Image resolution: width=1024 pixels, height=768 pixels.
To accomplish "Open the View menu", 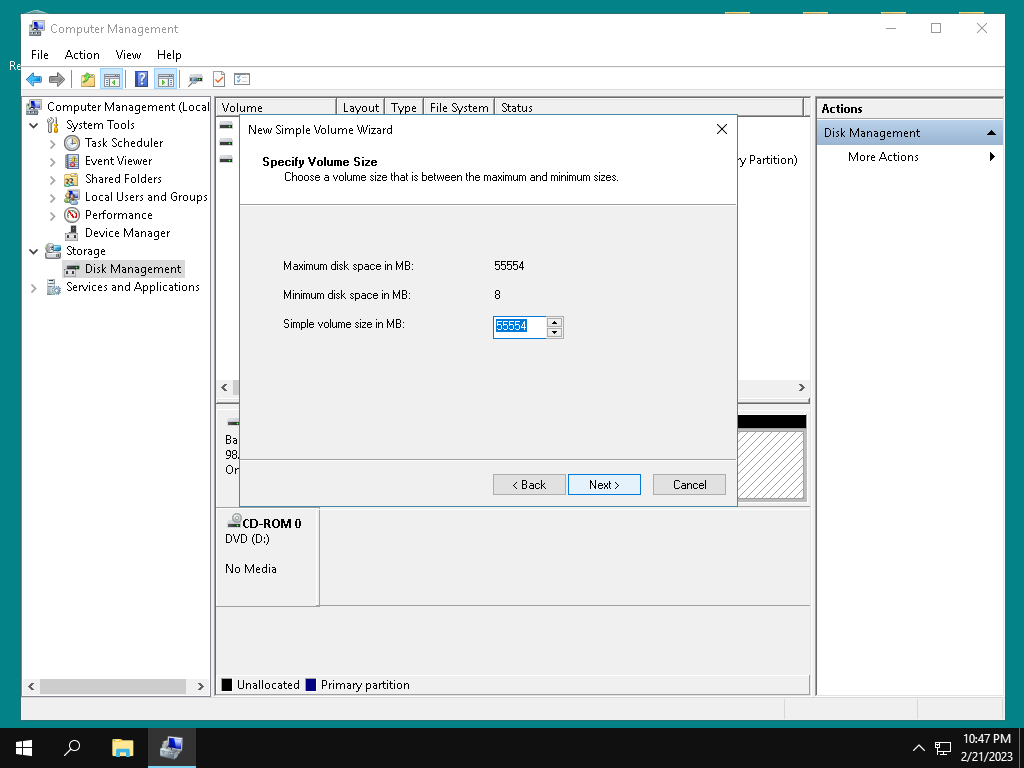I will click(x=128, y=55).
